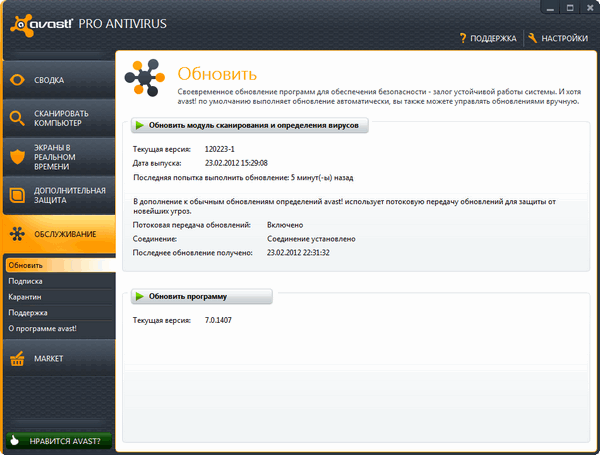Click the eye icon beside Сводка

[18, 79]
